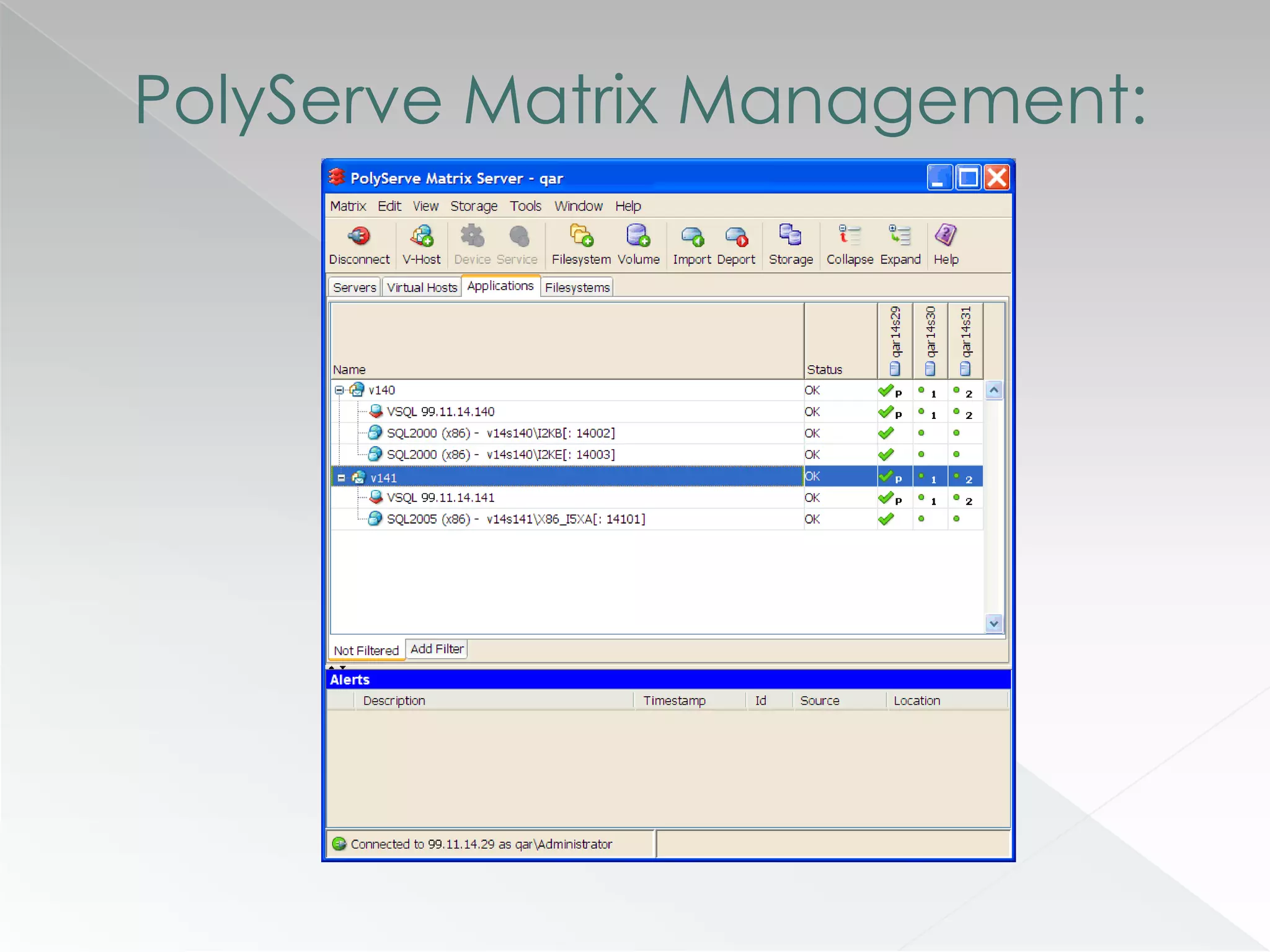1270x952 pixels.
Task: Click the V-Host toolbar icon
Action: point(422,236)
